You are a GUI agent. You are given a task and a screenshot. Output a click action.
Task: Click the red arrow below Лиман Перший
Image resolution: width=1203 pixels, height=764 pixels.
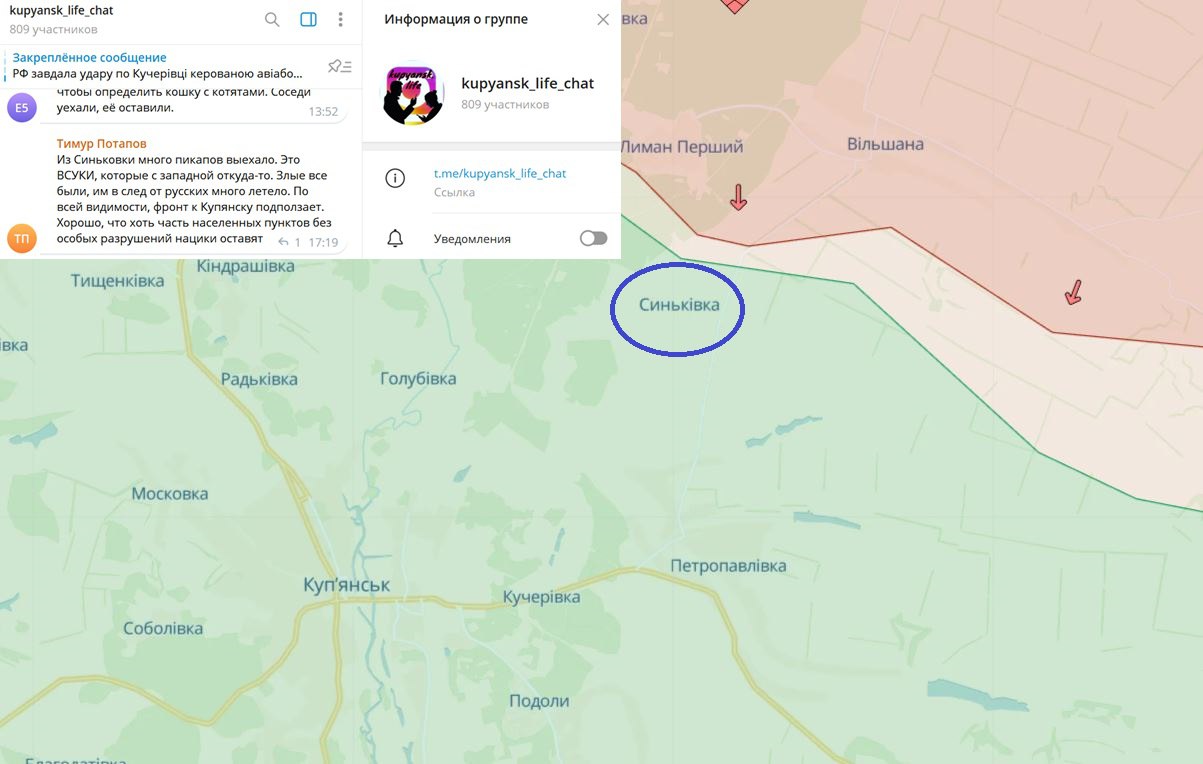[738, 197]
